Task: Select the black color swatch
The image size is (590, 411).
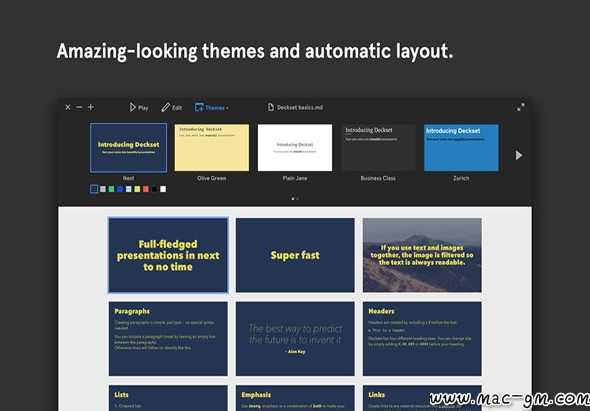Action: point(154,189)
